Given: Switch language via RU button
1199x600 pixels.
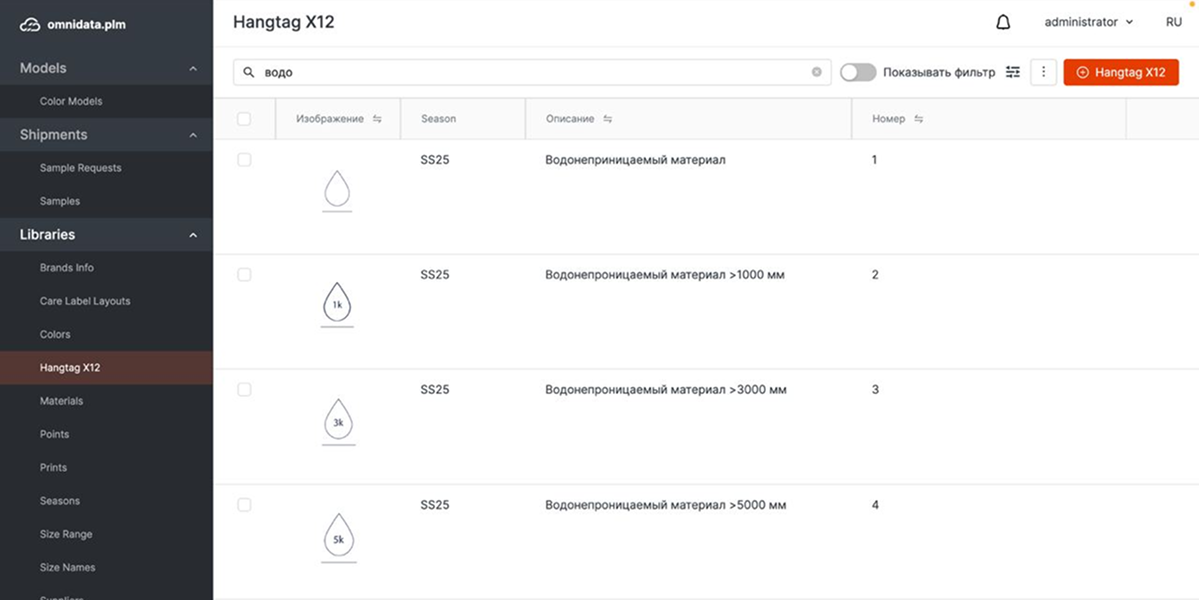Looking at the screenshot, I should click(x=1173, y=22).
